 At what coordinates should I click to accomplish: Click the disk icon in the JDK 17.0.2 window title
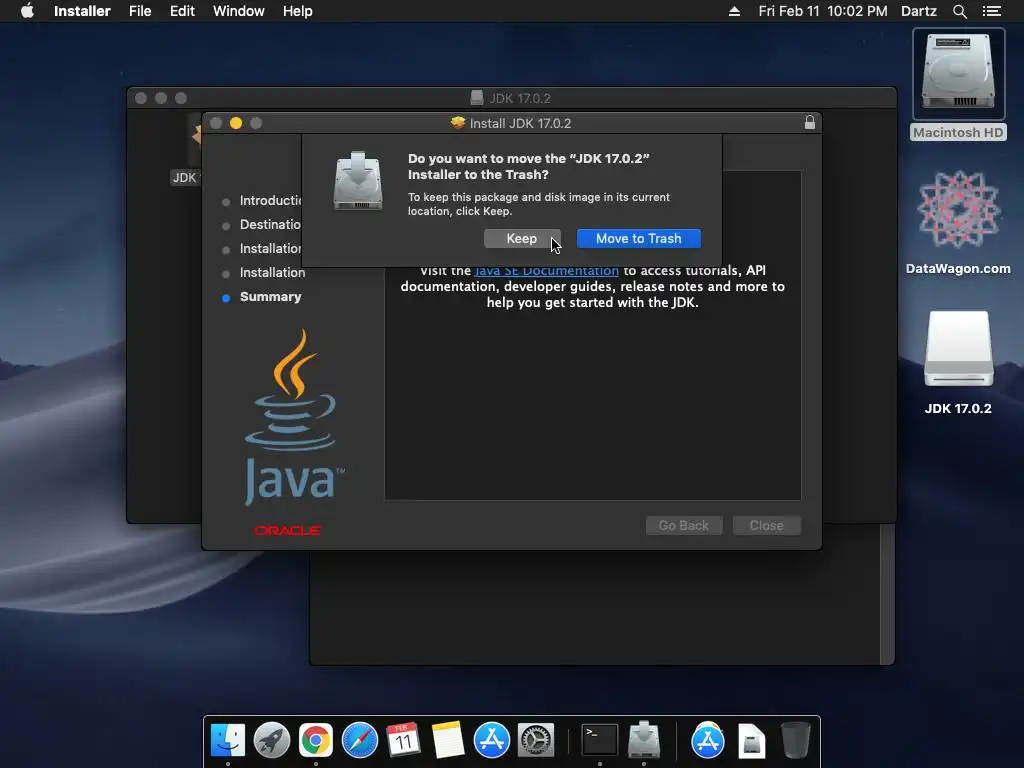[x=477, y=98]
